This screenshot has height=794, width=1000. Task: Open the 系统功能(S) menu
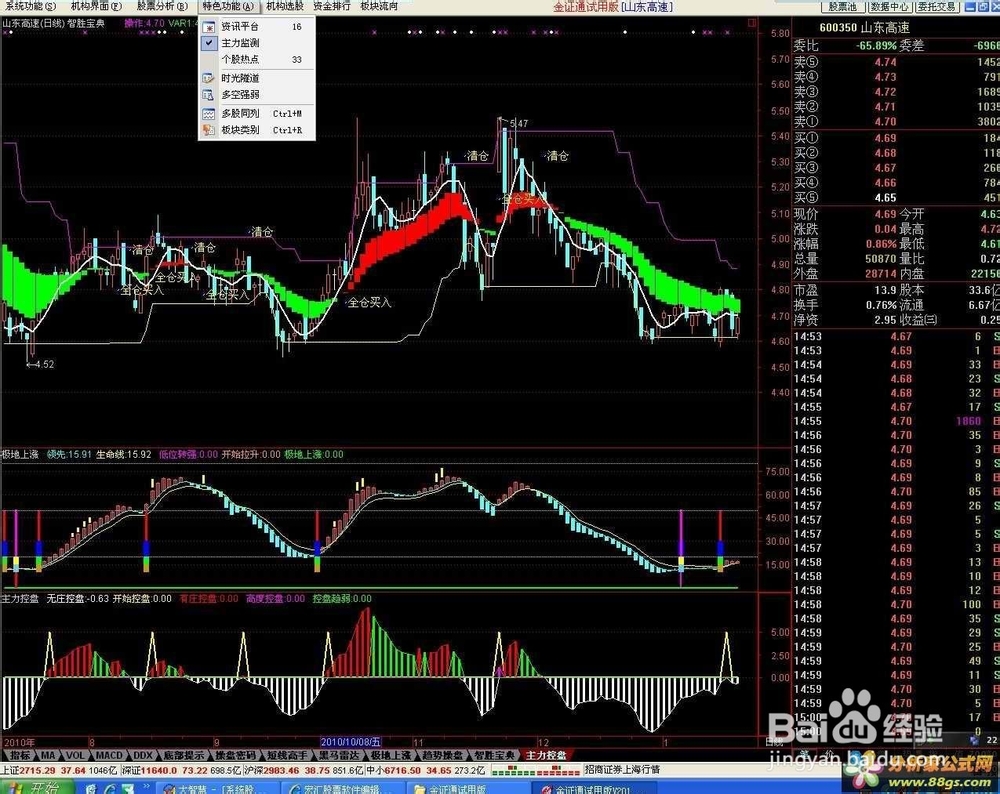point(29,6)
